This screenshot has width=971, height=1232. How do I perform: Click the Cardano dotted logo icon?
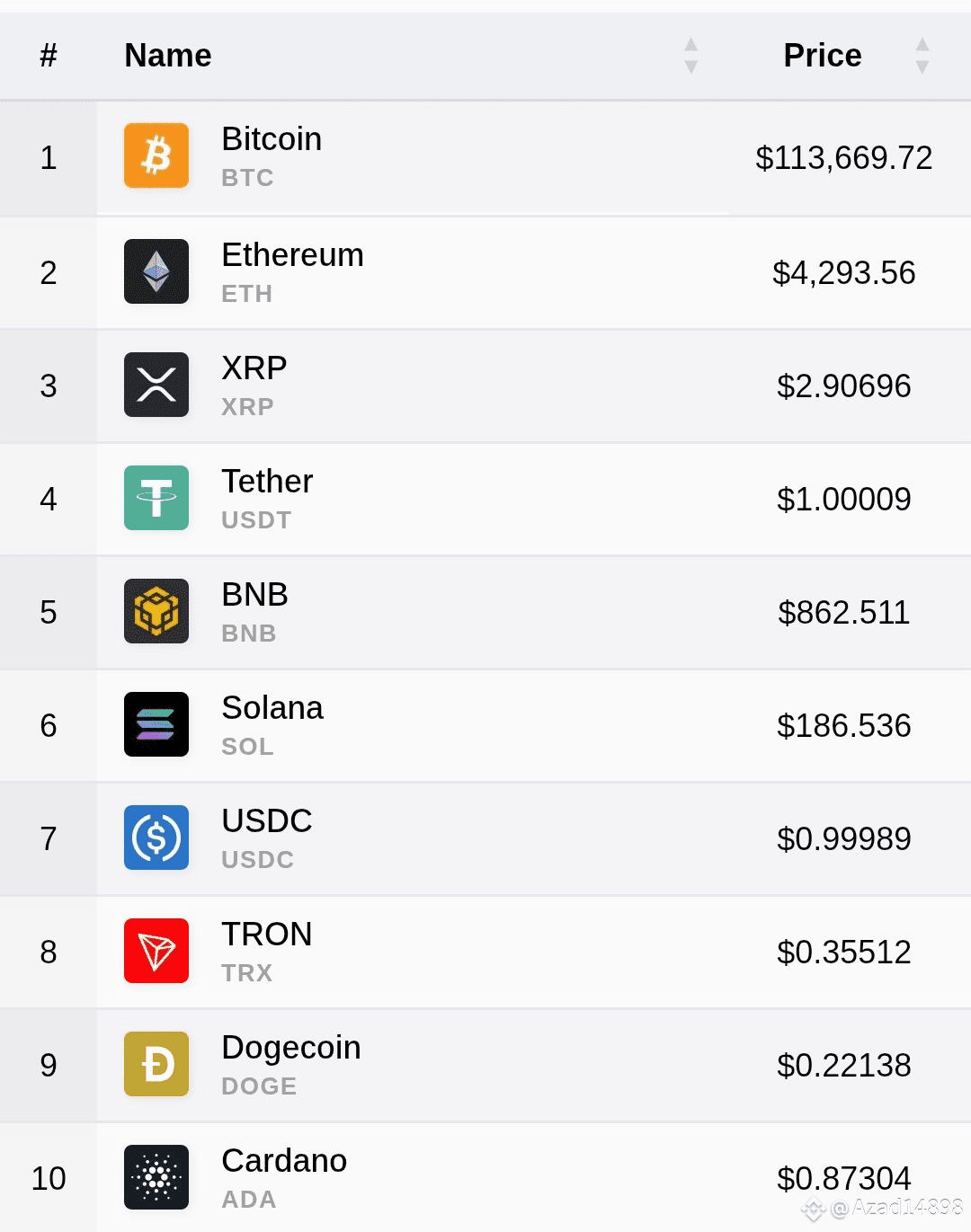click(156, 1177)
